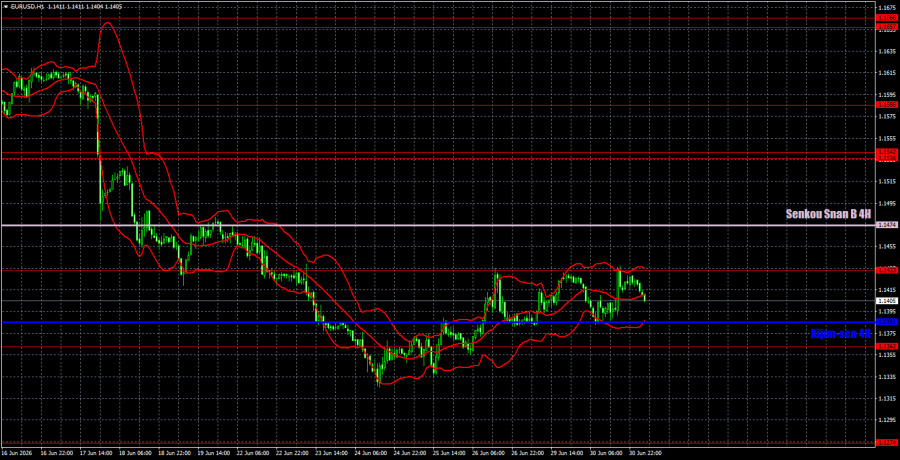
Task: Click the 16 Jun 2026 date label
Action: pos(15,453)
